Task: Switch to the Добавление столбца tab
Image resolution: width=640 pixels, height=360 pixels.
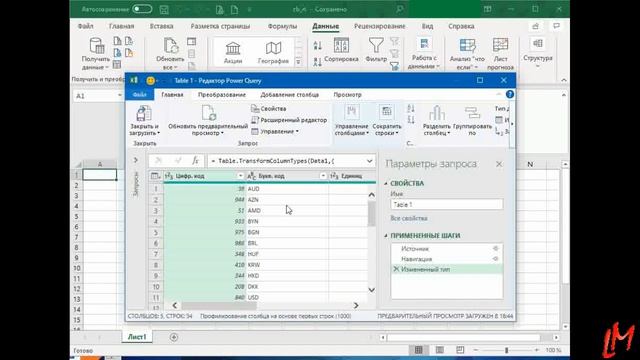Action: point(290,95)
